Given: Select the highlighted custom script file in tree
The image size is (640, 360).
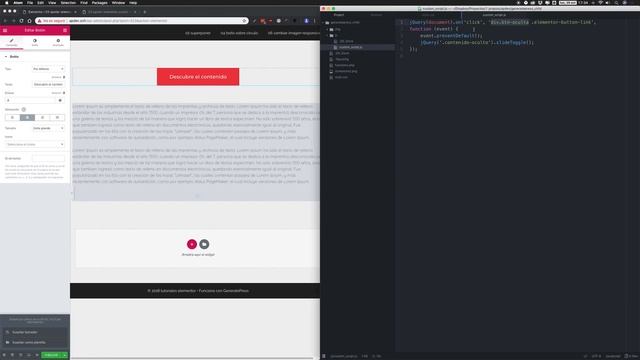Looking at the screenshot, I should [350, 47].
